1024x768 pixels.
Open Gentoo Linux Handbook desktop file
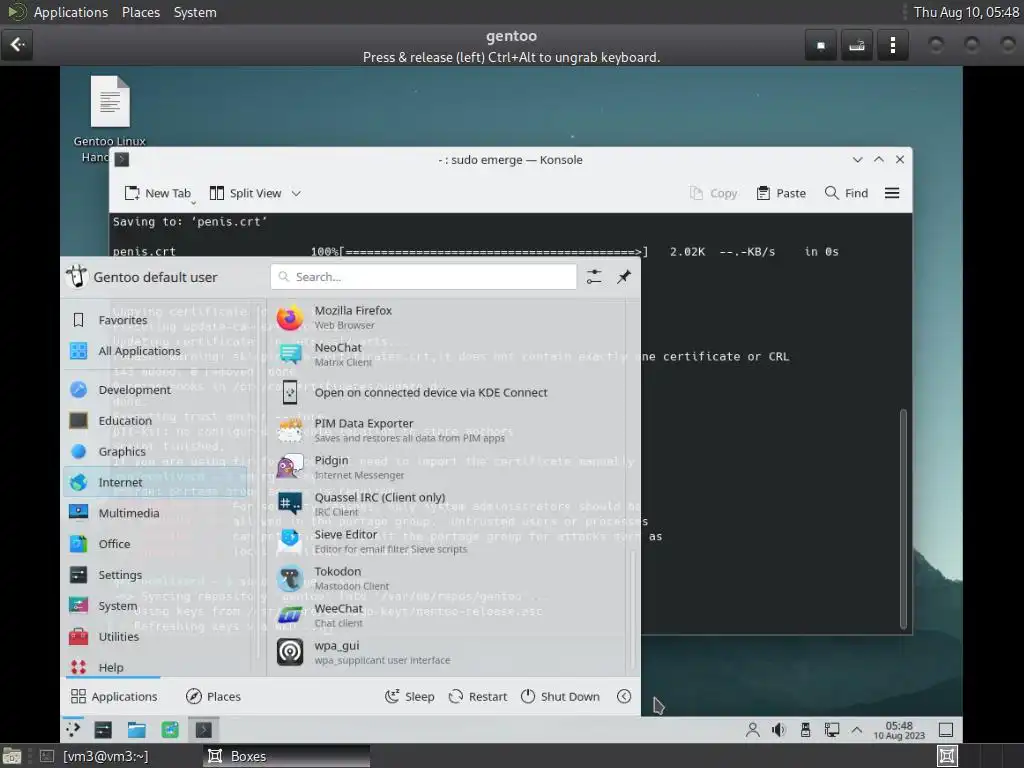[110, 118]
